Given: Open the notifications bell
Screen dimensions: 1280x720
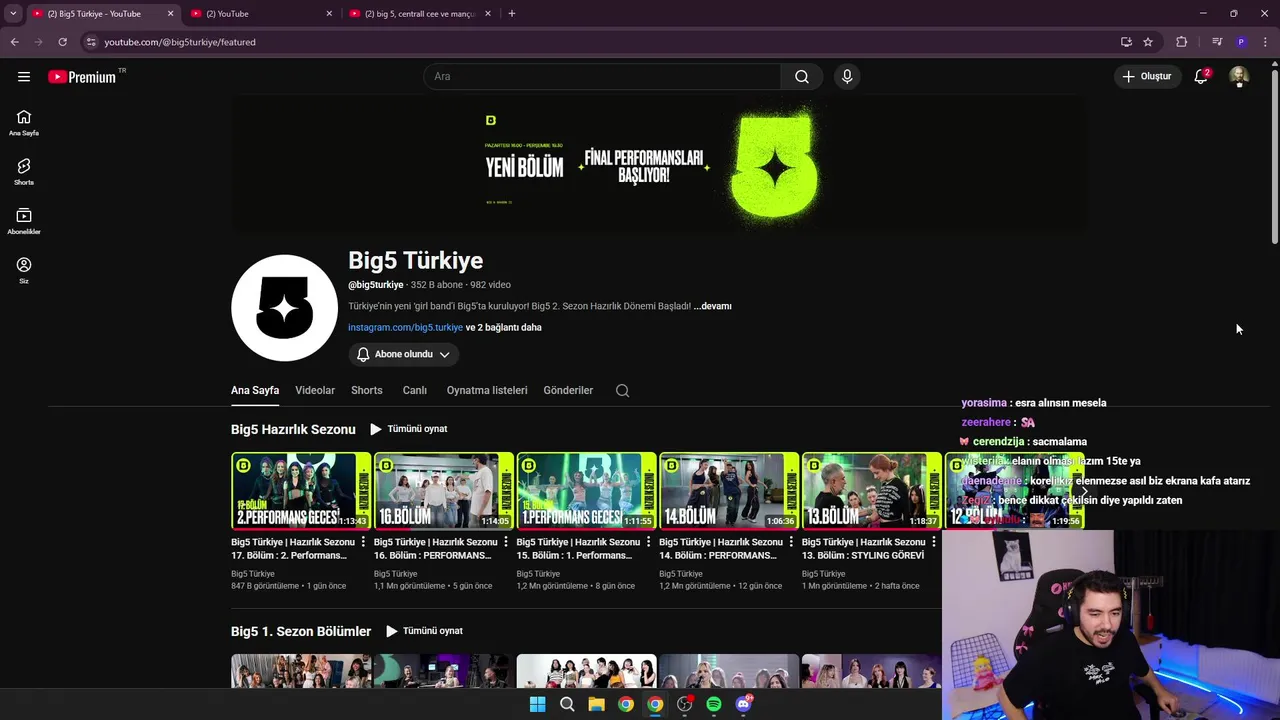Looking at the screenshot, I should [x=1201, y=76].
